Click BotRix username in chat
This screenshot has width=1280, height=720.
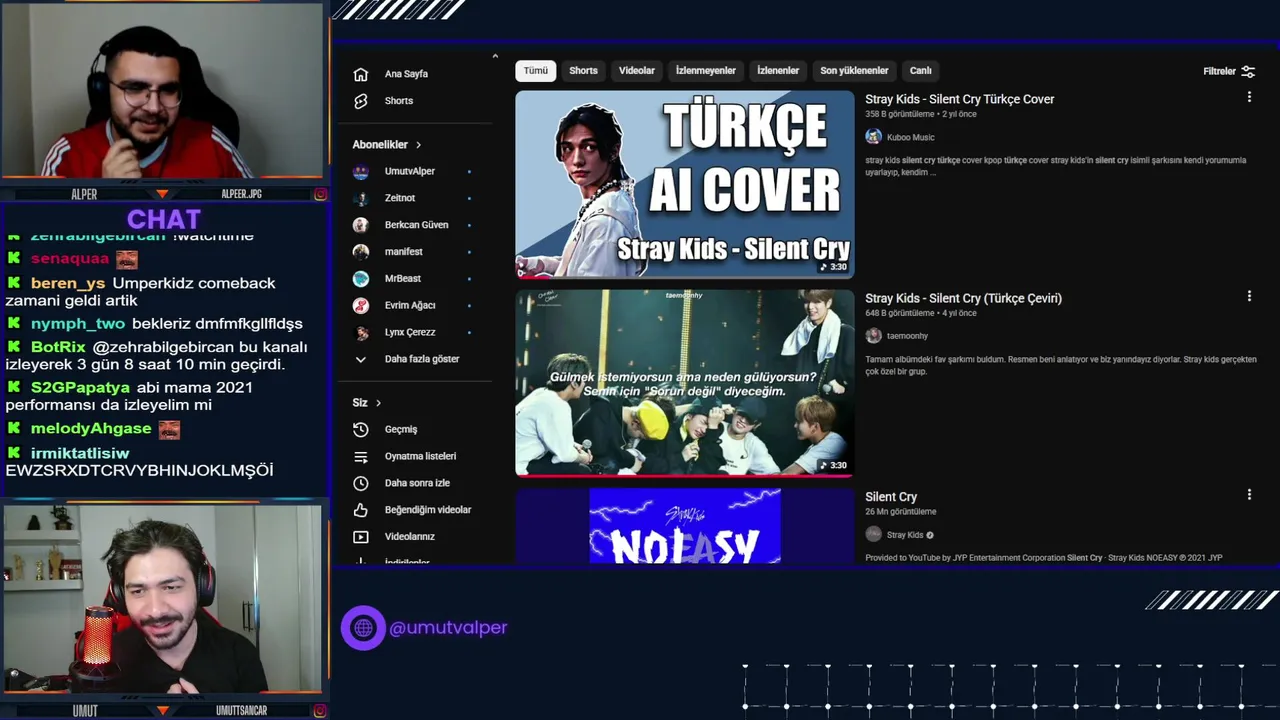[x=58, y=347]
